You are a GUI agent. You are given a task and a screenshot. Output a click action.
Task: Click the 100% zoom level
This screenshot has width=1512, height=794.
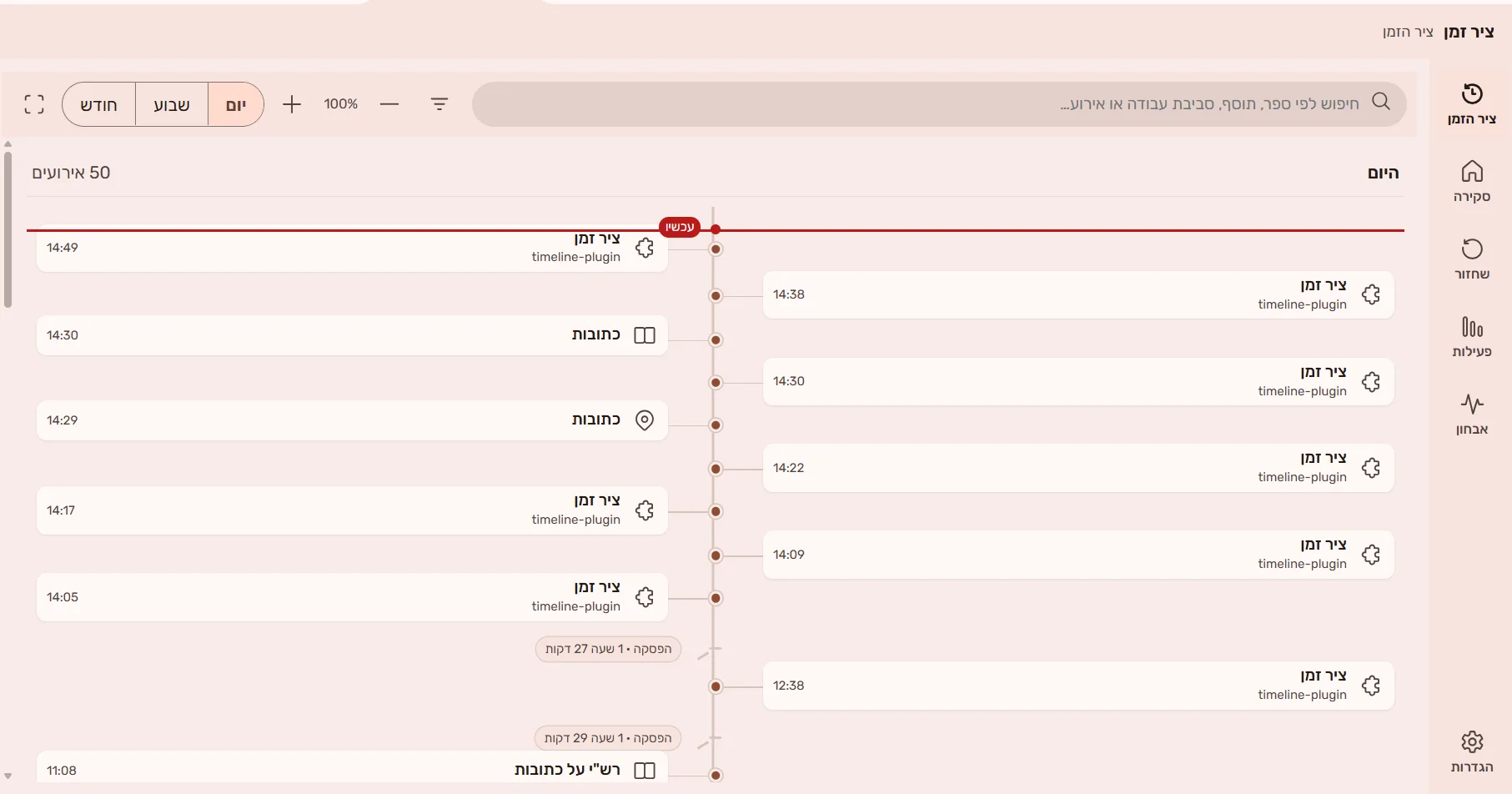pos(341,104)
